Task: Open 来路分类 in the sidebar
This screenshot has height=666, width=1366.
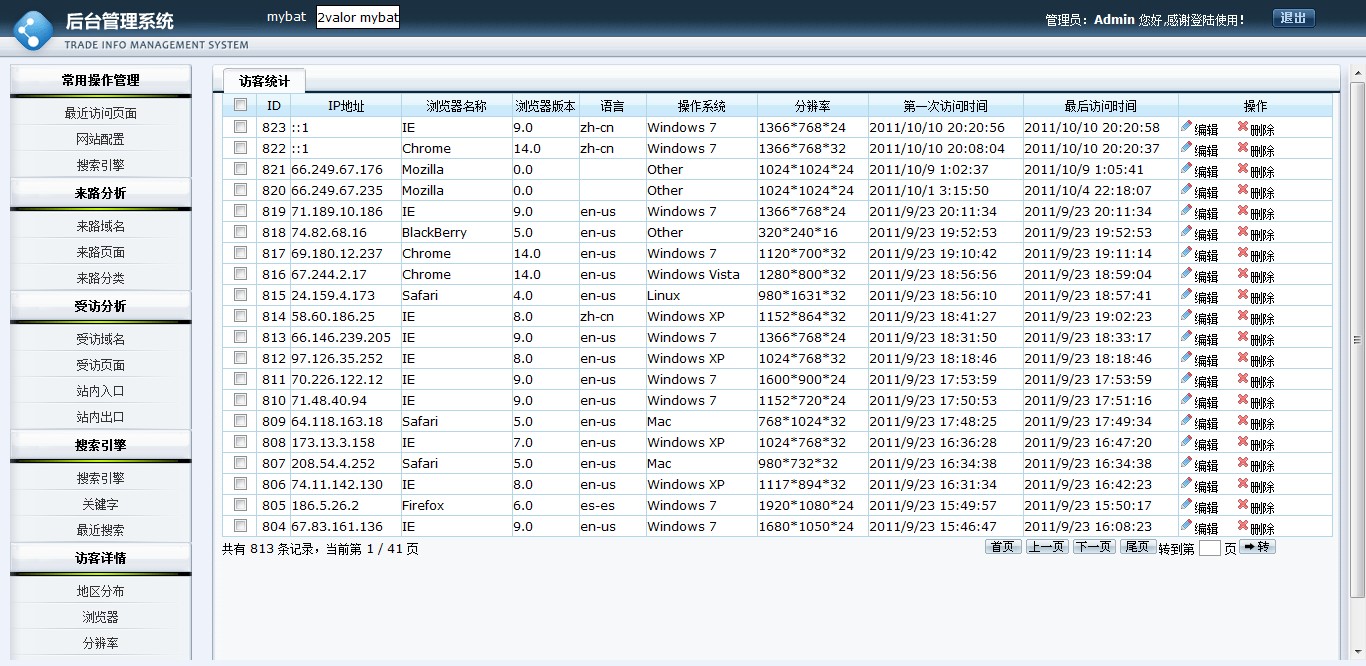Action: click(x=100, y=279)
